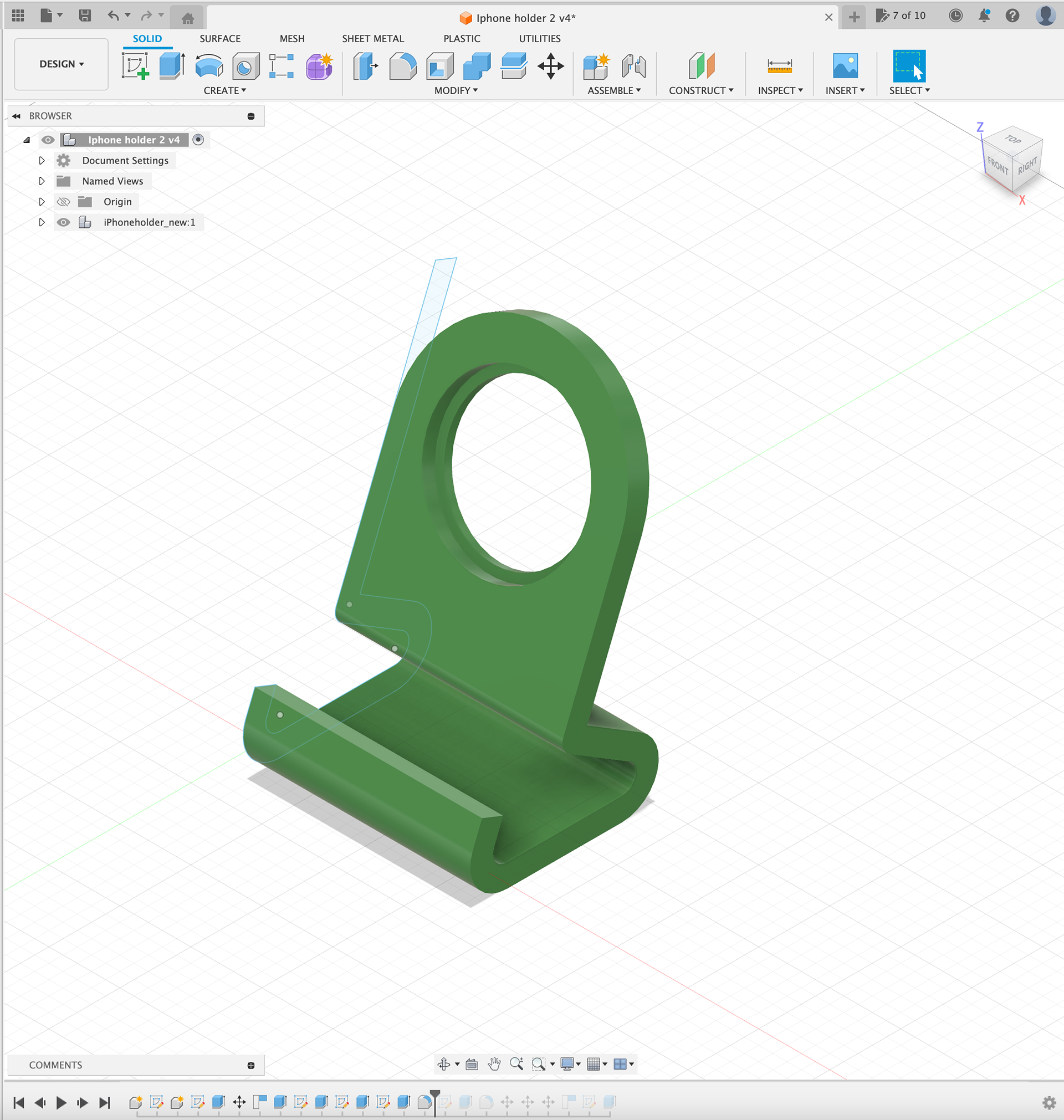
Task: Go to the Home tab icon
Action: 188,18
